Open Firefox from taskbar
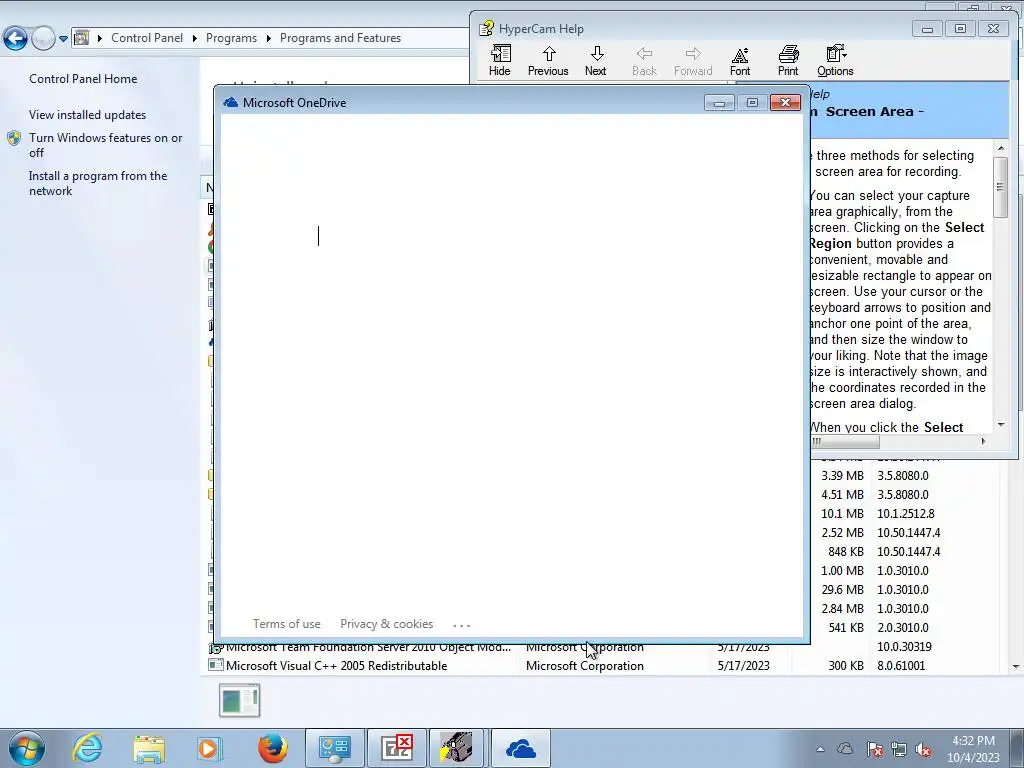 coord(272,748)
